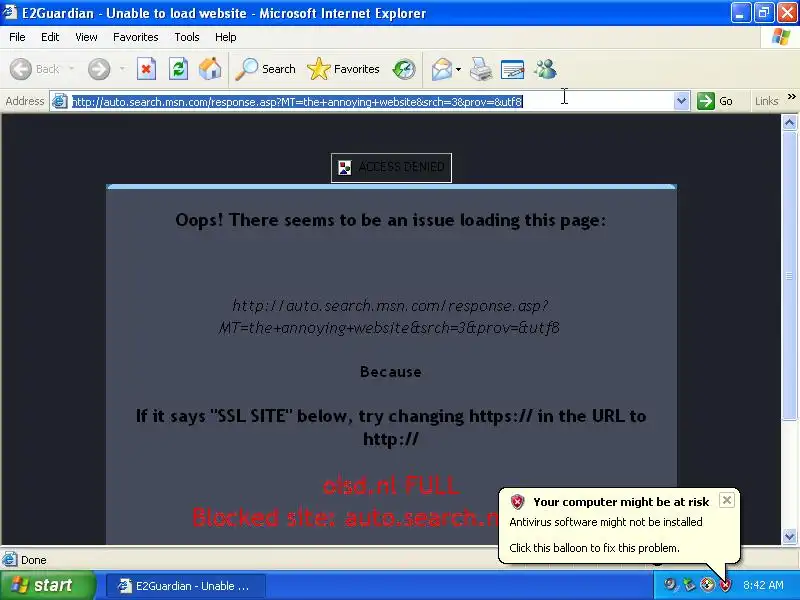Select E2Guardian taskbar window button
This screenshot has height=600, width=800.
[186, 586]
